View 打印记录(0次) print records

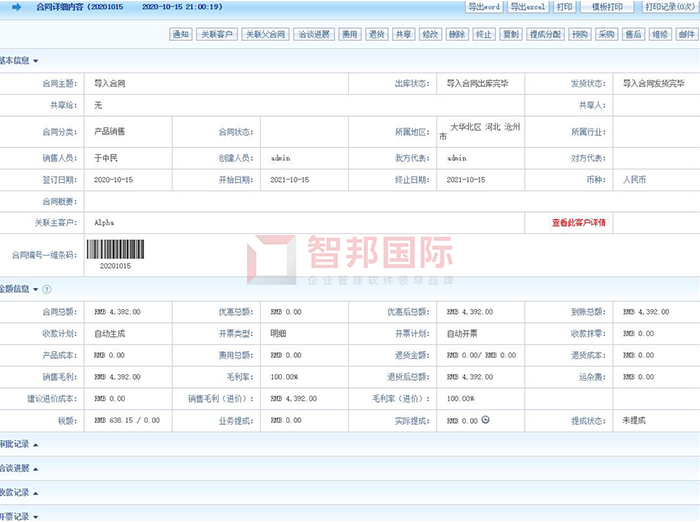tap(670, 7)
